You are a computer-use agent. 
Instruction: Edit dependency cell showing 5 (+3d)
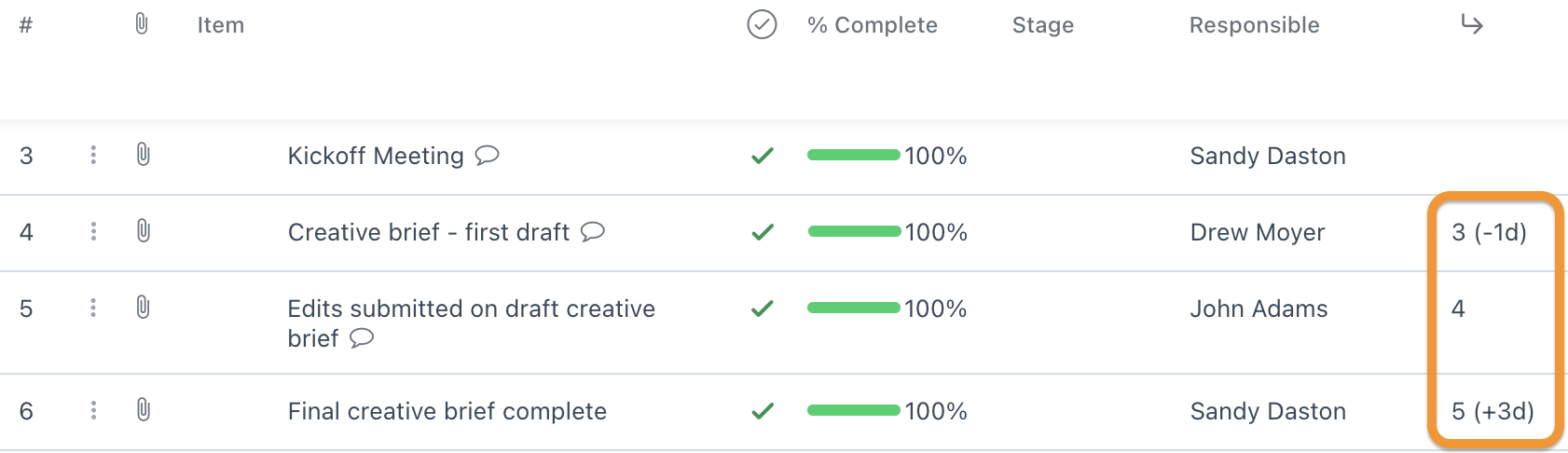point(1492,411)
